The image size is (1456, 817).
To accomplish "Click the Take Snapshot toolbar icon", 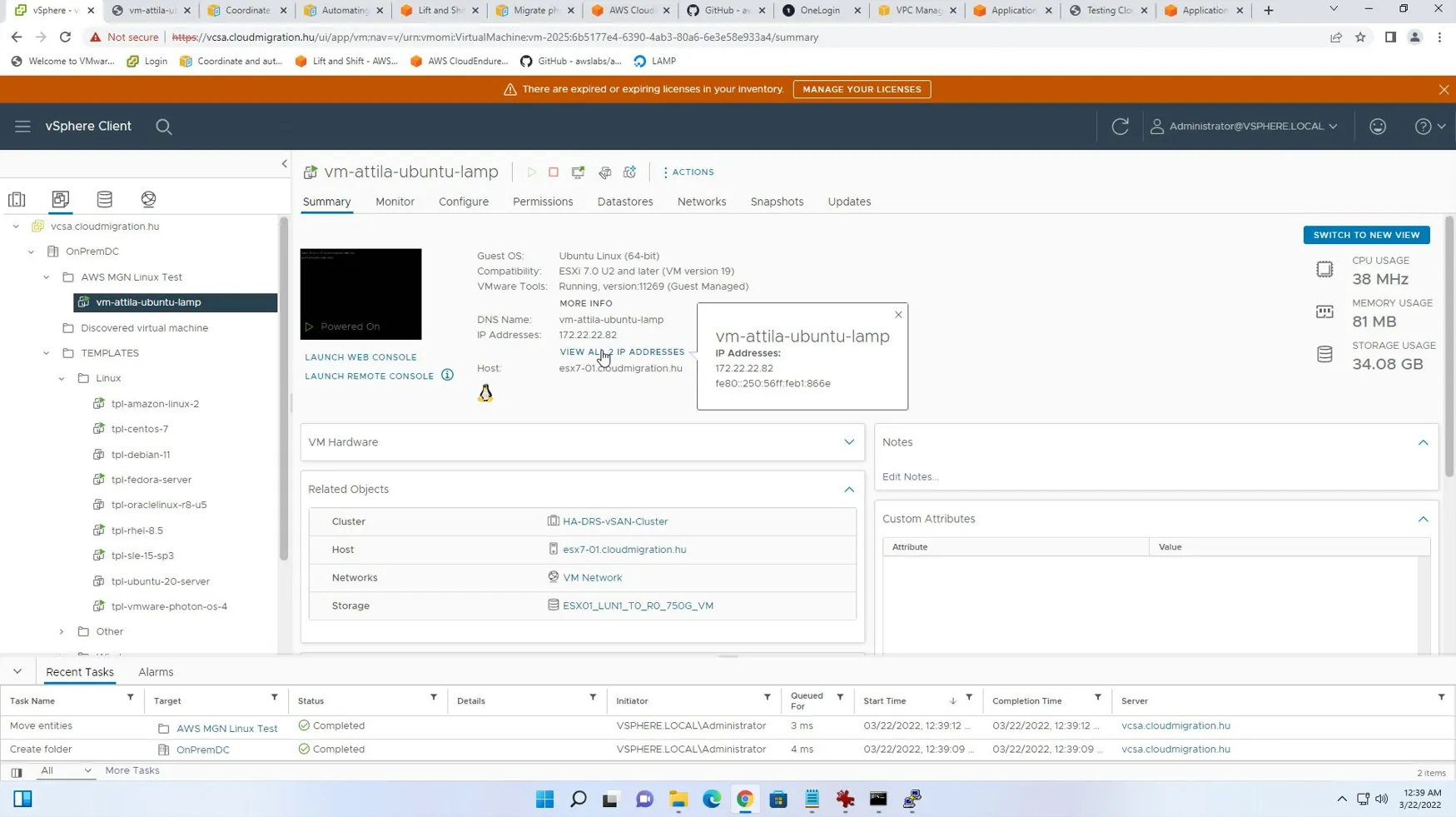I will coord(629,172).
